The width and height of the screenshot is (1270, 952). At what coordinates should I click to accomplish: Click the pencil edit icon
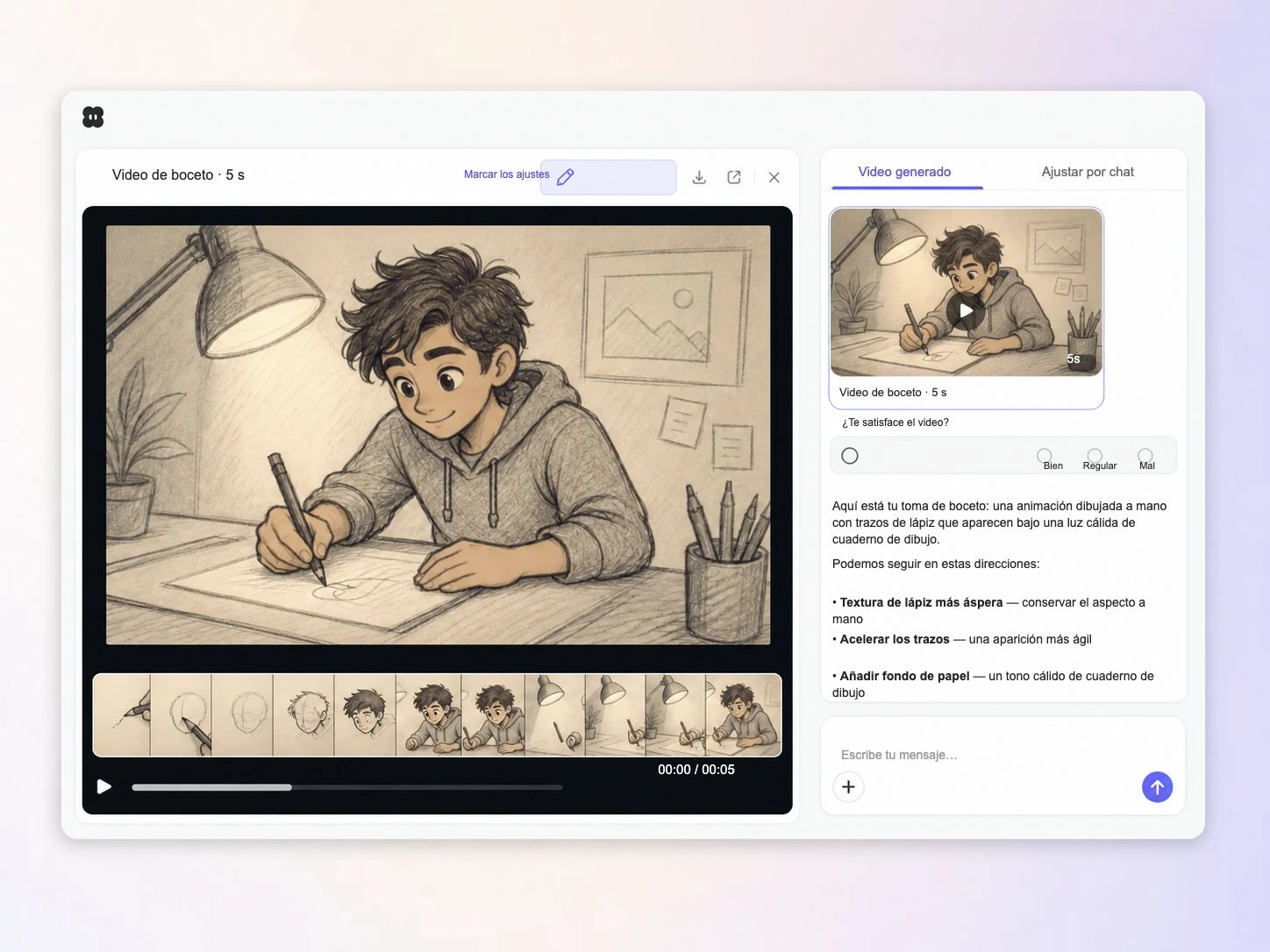566,177
